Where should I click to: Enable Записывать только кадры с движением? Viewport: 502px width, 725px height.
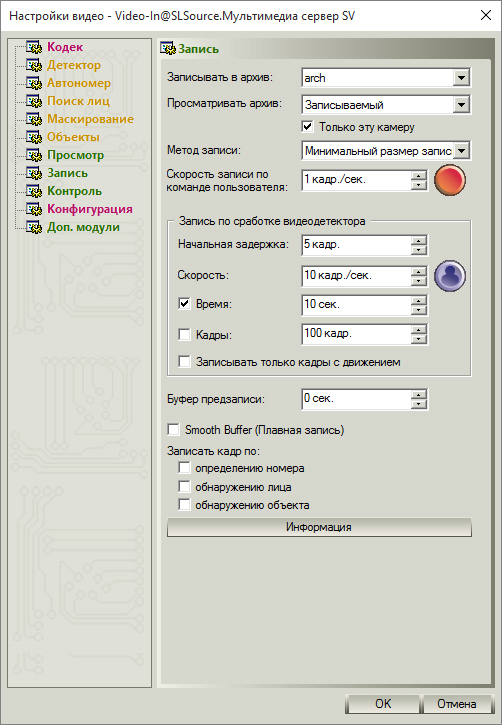[184, 362]
